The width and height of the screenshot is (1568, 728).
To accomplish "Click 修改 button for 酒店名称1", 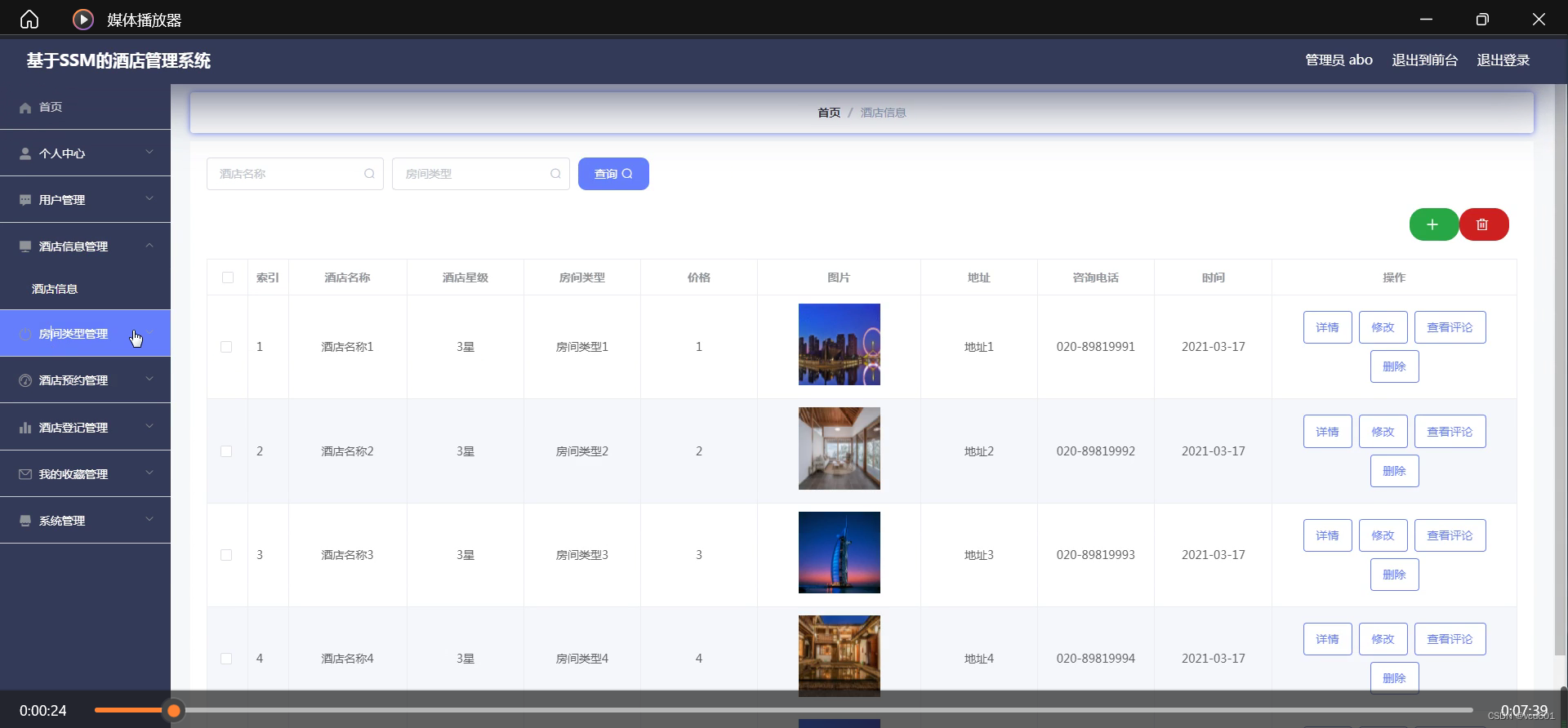I will (x=1383, y=327).
